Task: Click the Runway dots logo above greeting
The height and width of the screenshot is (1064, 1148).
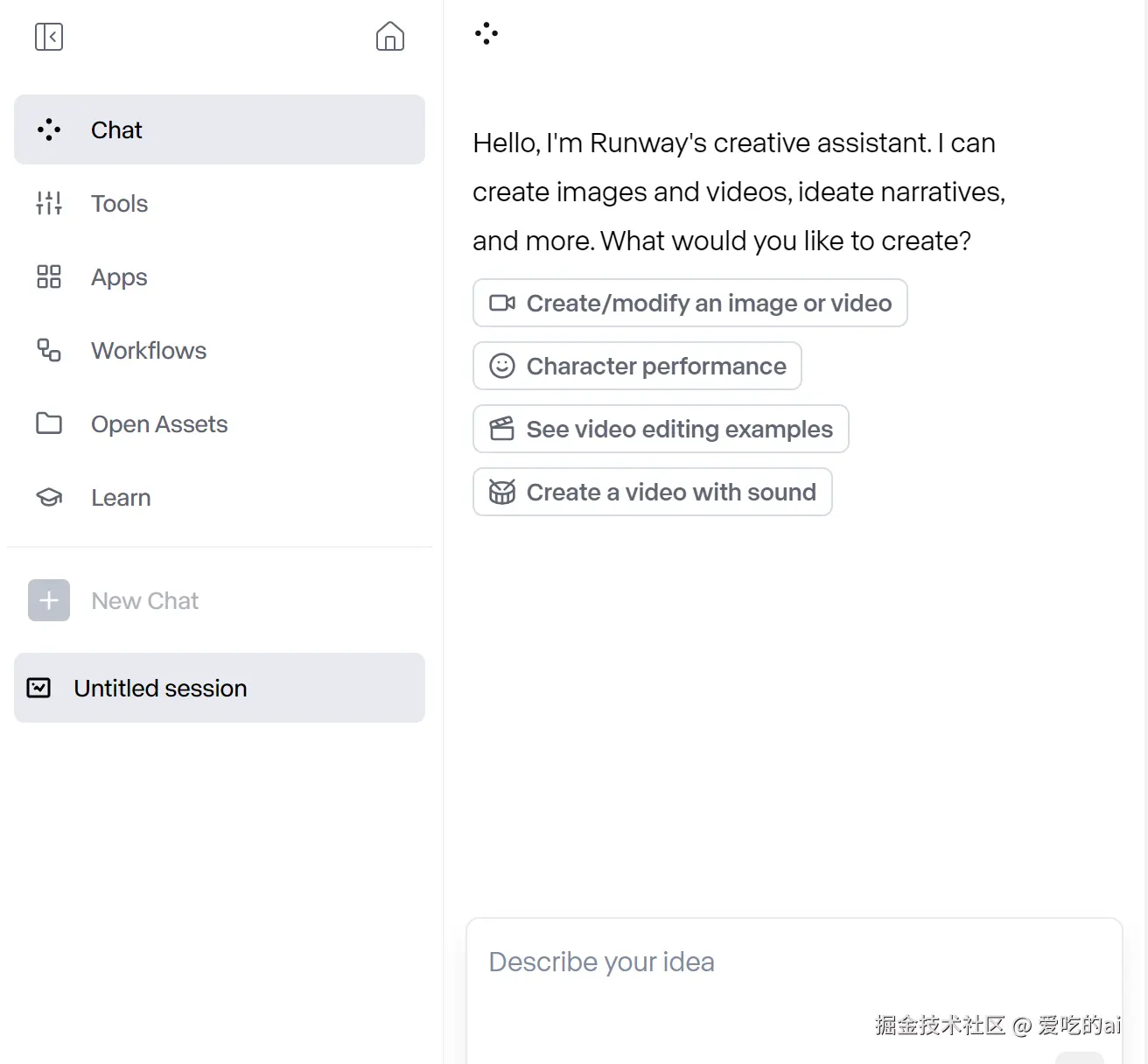Action: coord(486,34)
